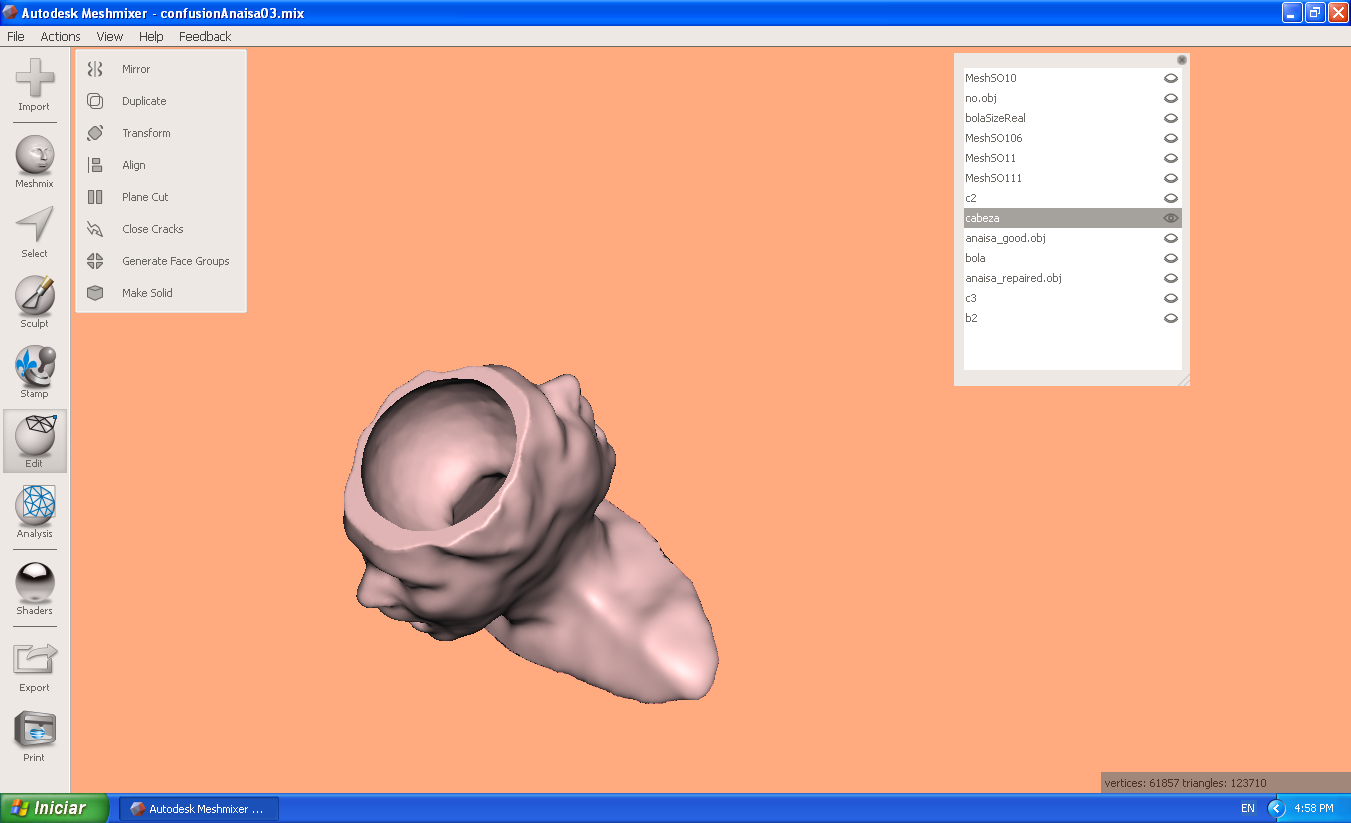The height and width of the screenshot is (823, 1351).
Task: Toggle visibility of b2 object
Action: tap(1171, 318)
